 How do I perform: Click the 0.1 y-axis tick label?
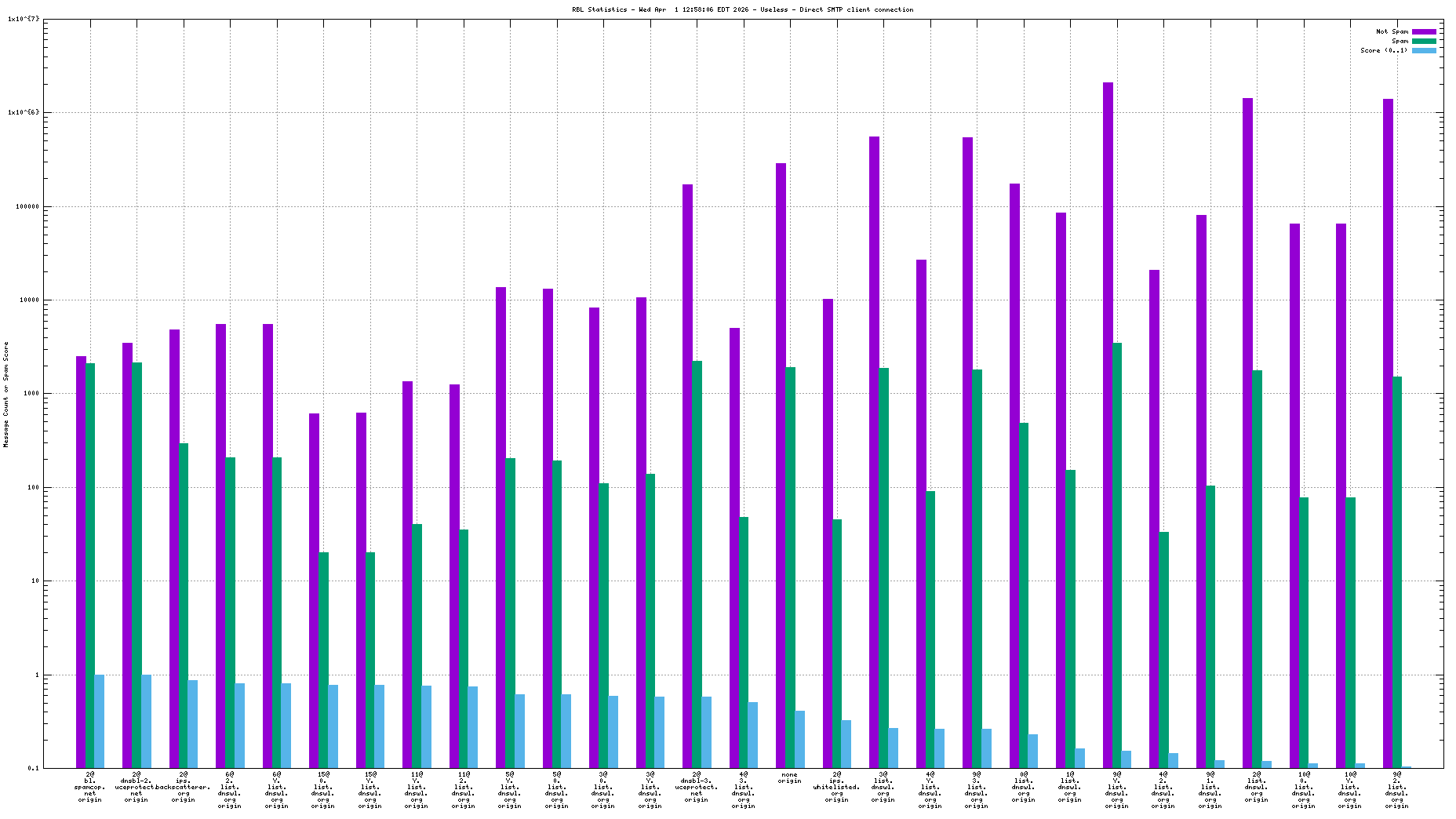(32, 768)
